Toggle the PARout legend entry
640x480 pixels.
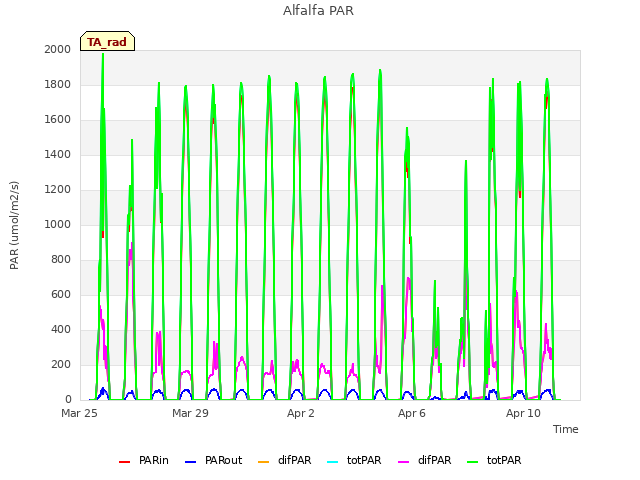click(213, 460)
